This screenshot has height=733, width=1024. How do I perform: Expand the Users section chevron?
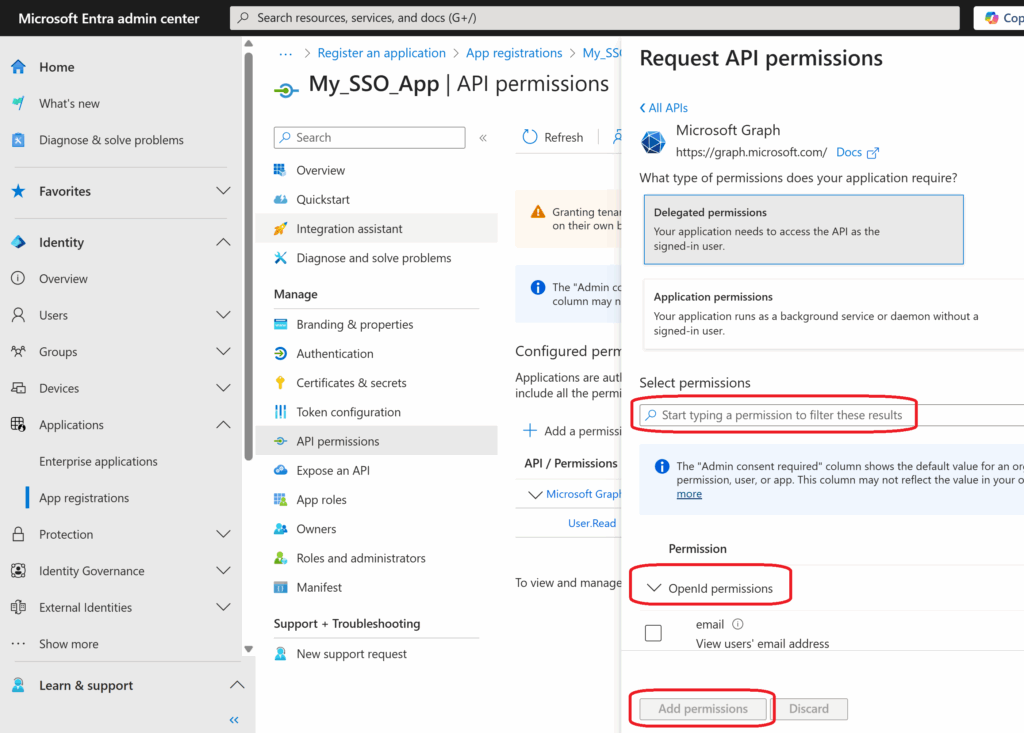[223, 315]
